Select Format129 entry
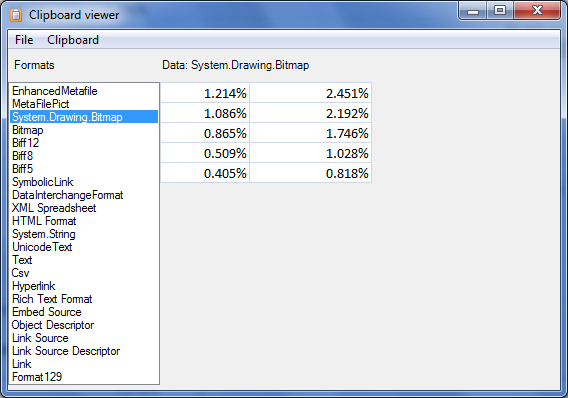The height and width of the screenshot is (398, 568). coord(84,377)
